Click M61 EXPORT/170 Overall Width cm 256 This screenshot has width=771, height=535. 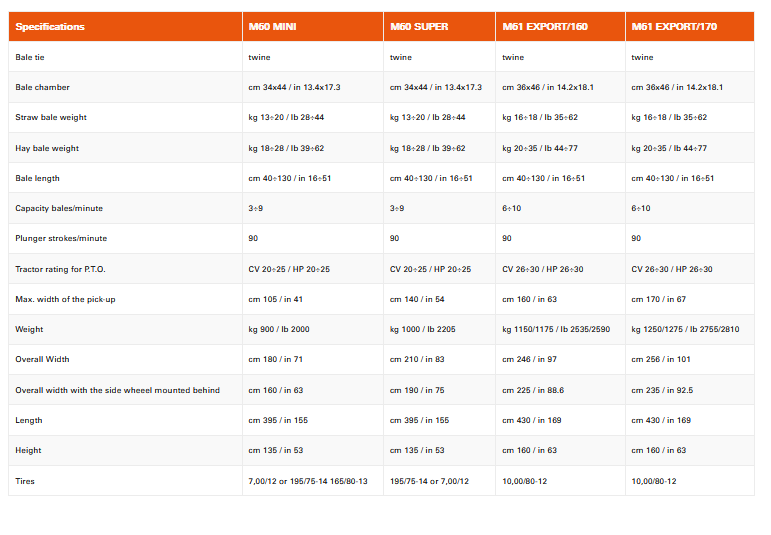pyautogui.click(x=660, y=359)
